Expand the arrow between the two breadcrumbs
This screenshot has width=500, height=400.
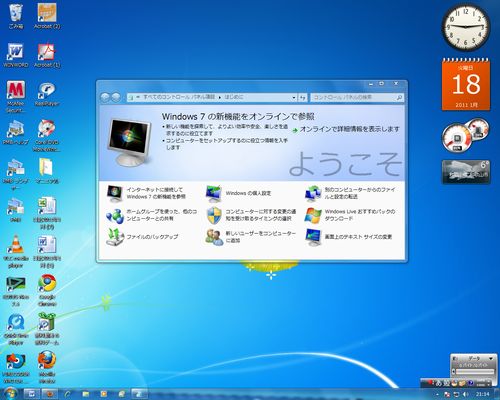pos(219,98)
